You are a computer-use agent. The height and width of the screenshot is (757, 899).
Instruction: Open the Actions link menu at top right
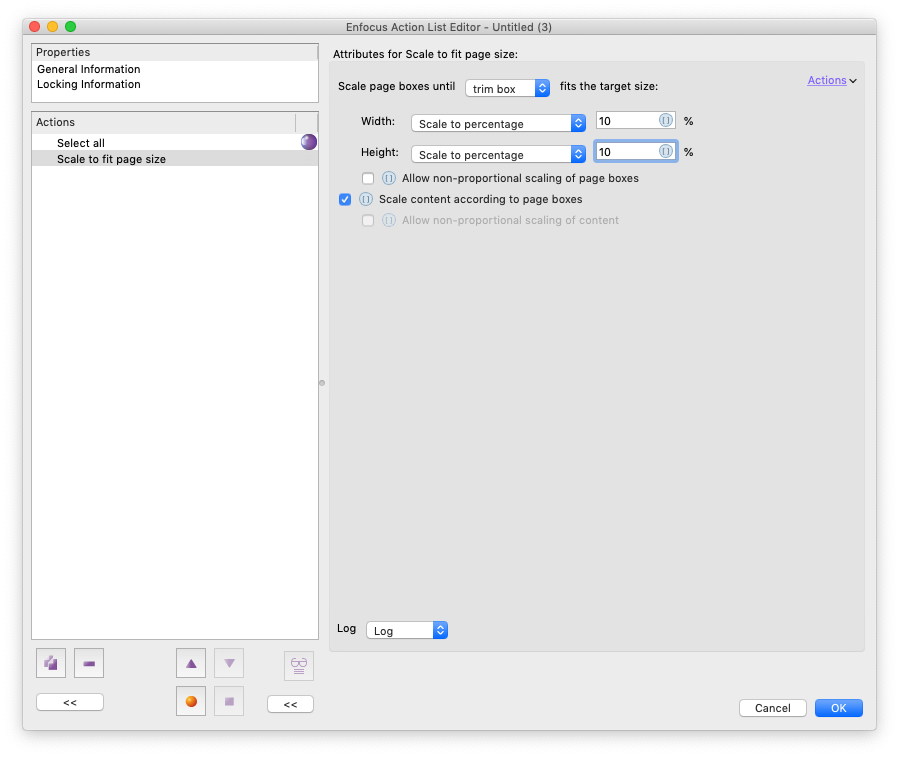(x=832, y=80)
